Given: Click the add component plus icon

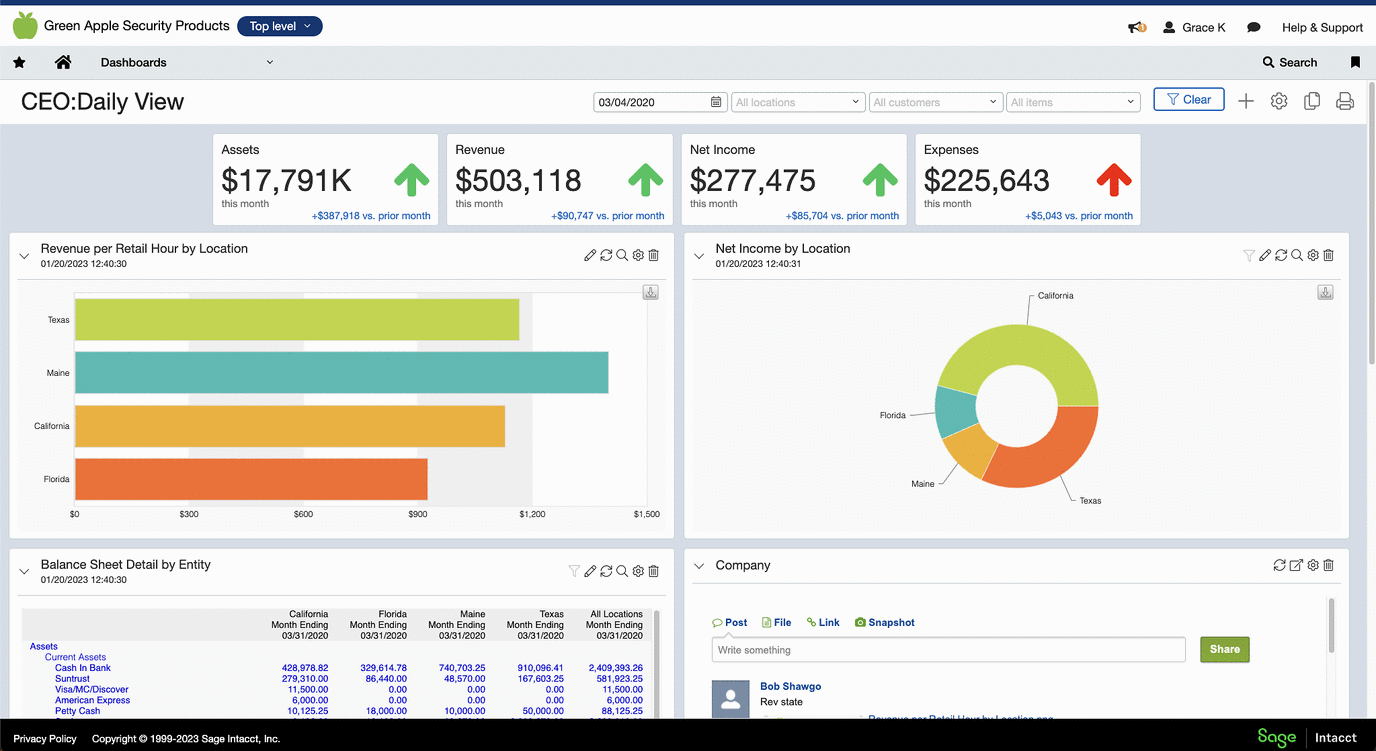Looking at the screenshot, I should pyautogui.click(x=1246, y=101).
